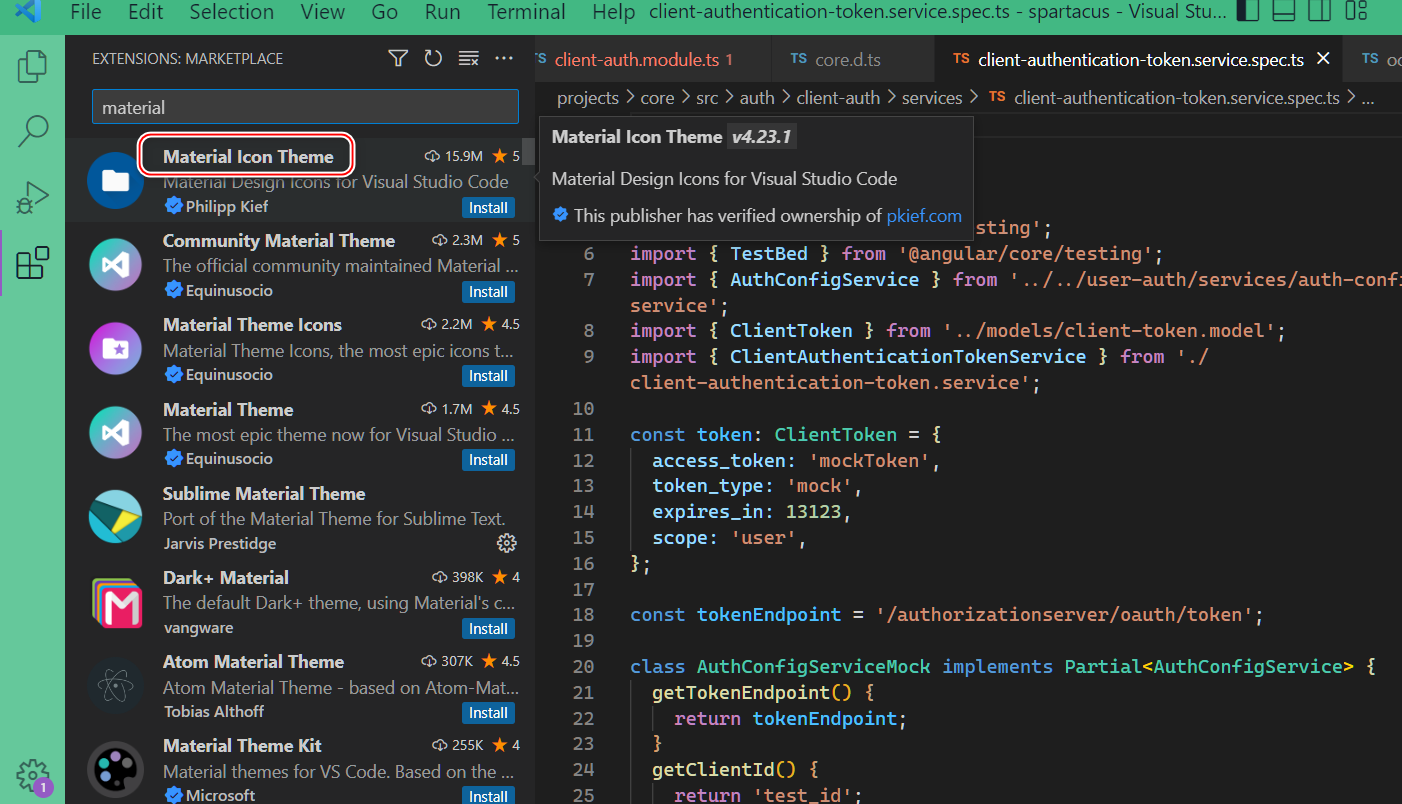Expand 'src' breadcrumb segment
The image size is (1402, 804).
coord(707,98)
